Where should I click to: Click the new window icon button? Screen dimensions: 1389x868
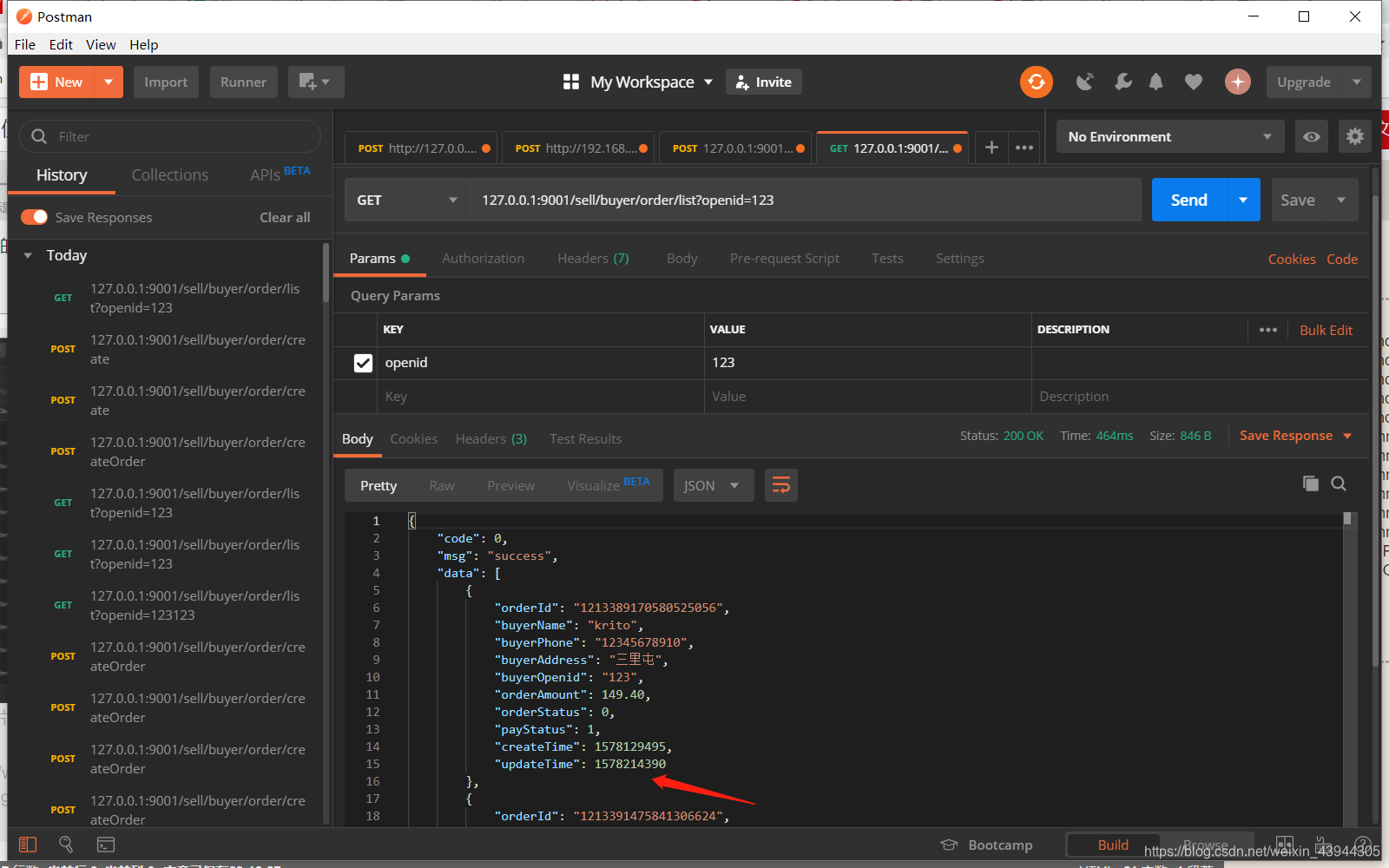tap(316, 82)
